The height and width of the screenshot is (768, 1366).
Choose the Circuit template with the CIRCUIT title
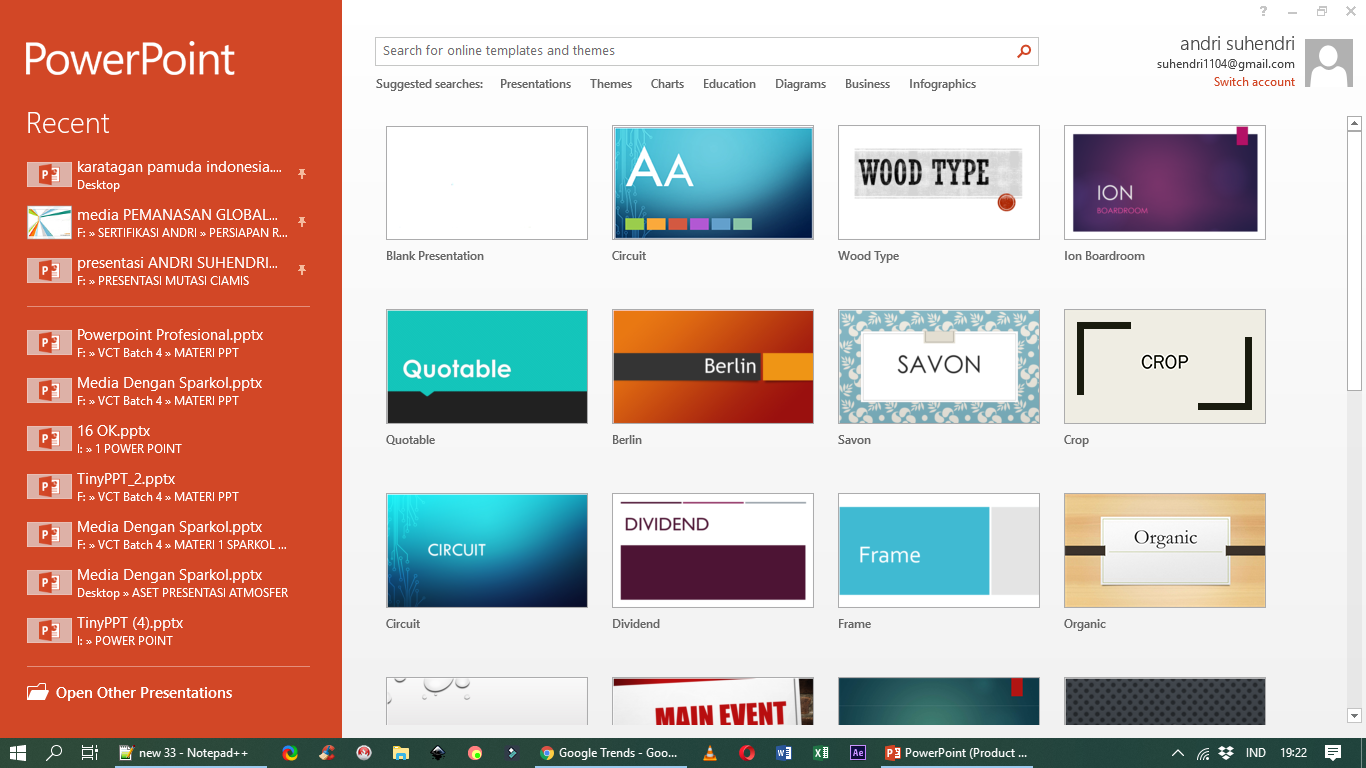[487, 551]
